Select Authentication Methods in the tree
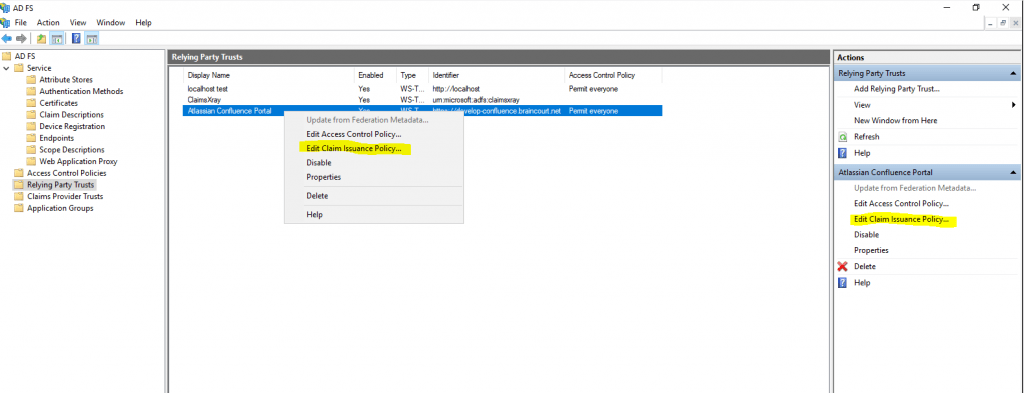 click(81, 91)
